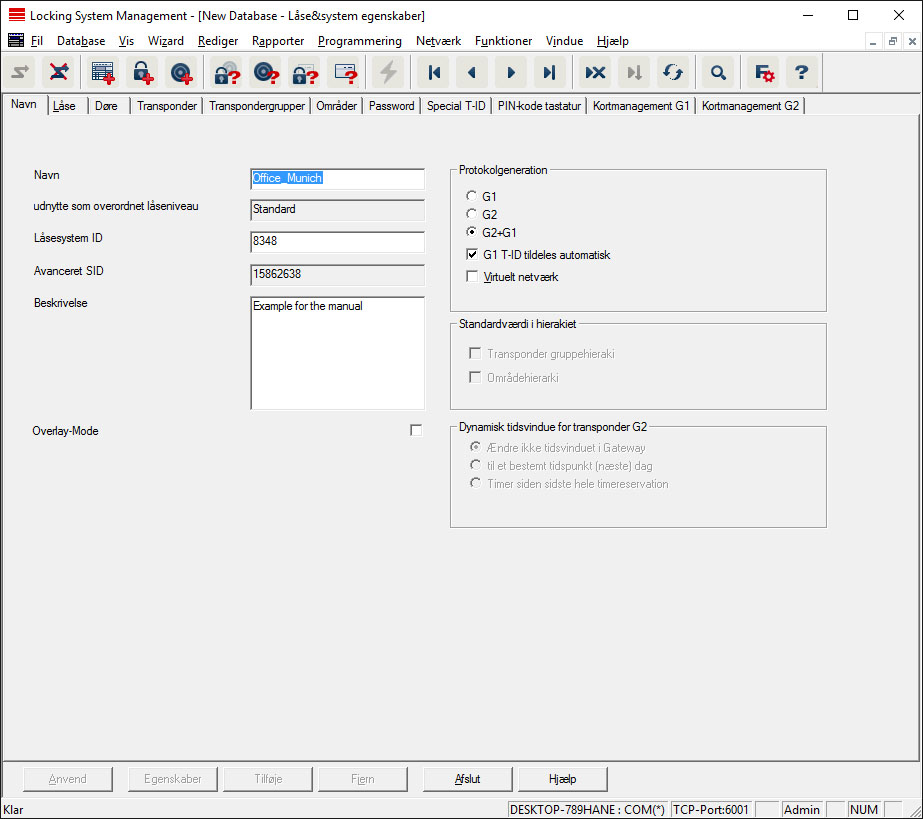
Task: Open the Database menu
Action: coord(81,41)
